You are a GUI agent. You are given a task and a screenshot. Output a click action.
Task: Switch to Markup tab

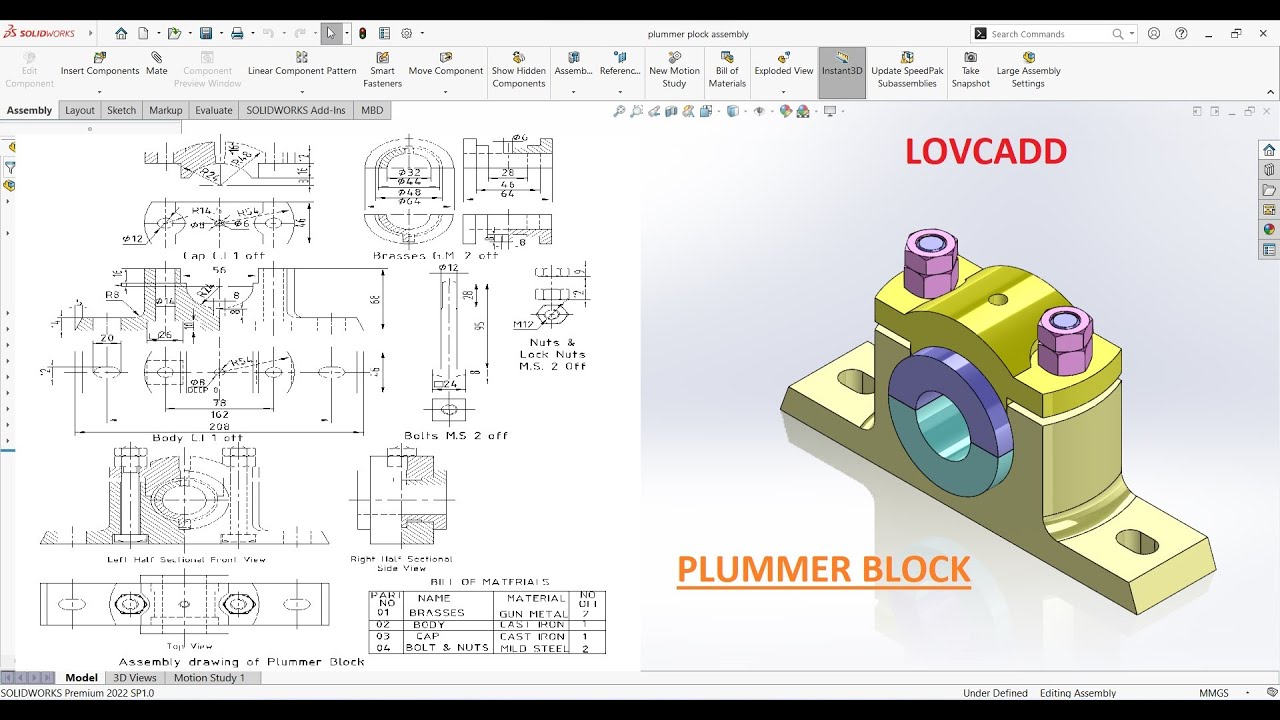[x=166, y=110]
